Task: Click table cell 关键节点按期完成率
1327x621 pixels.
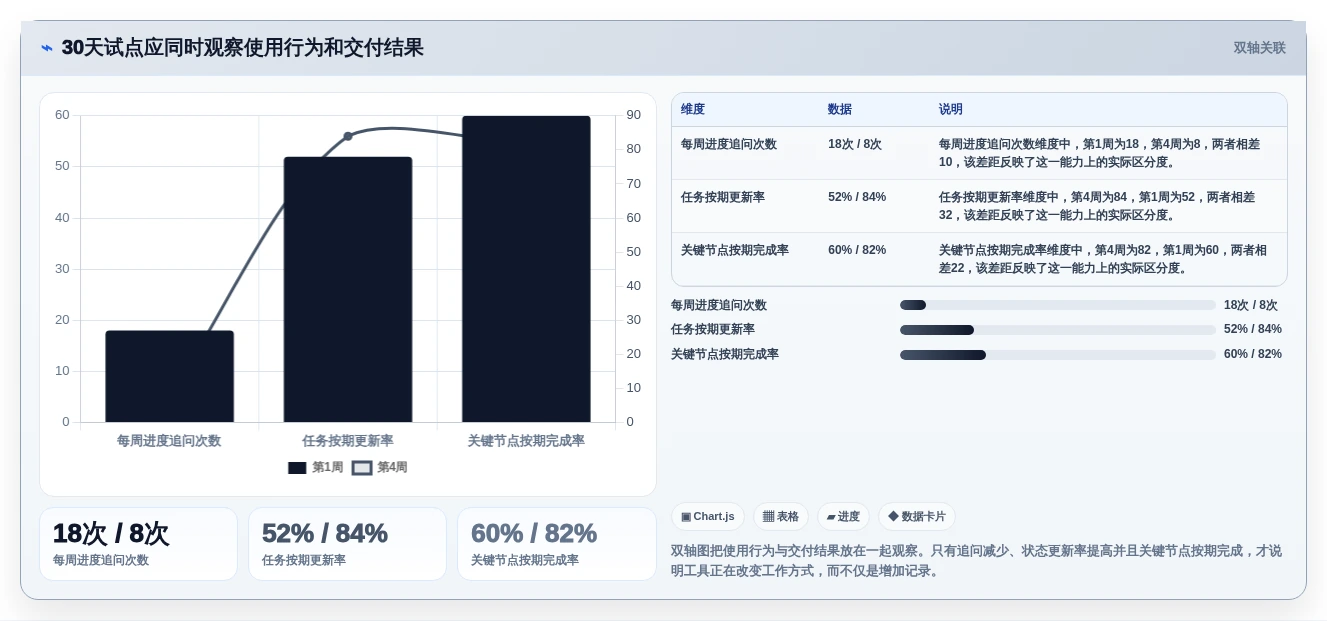Action: (735, 250)
